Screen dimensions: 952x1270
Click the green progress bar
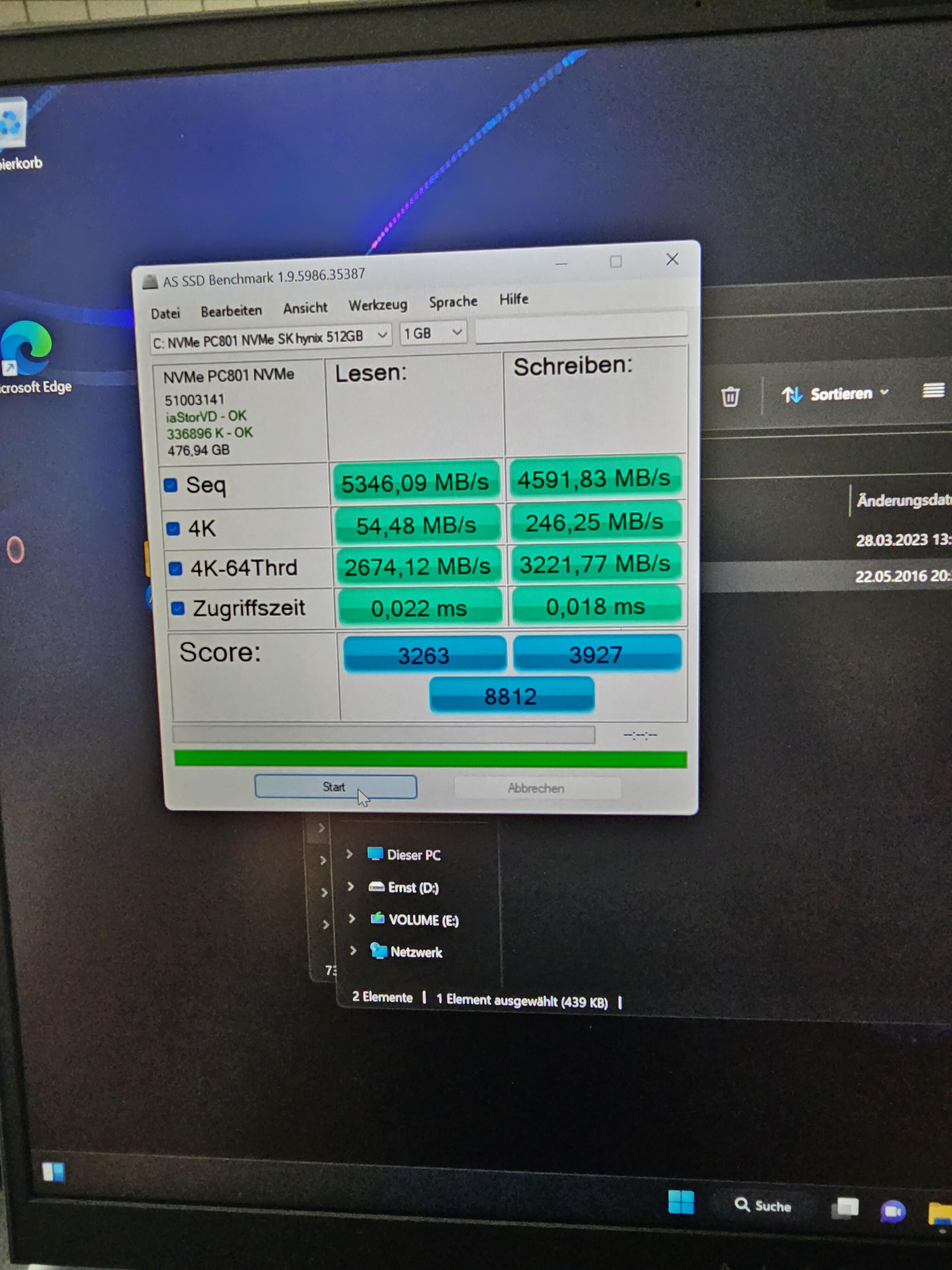coord(430,759)
